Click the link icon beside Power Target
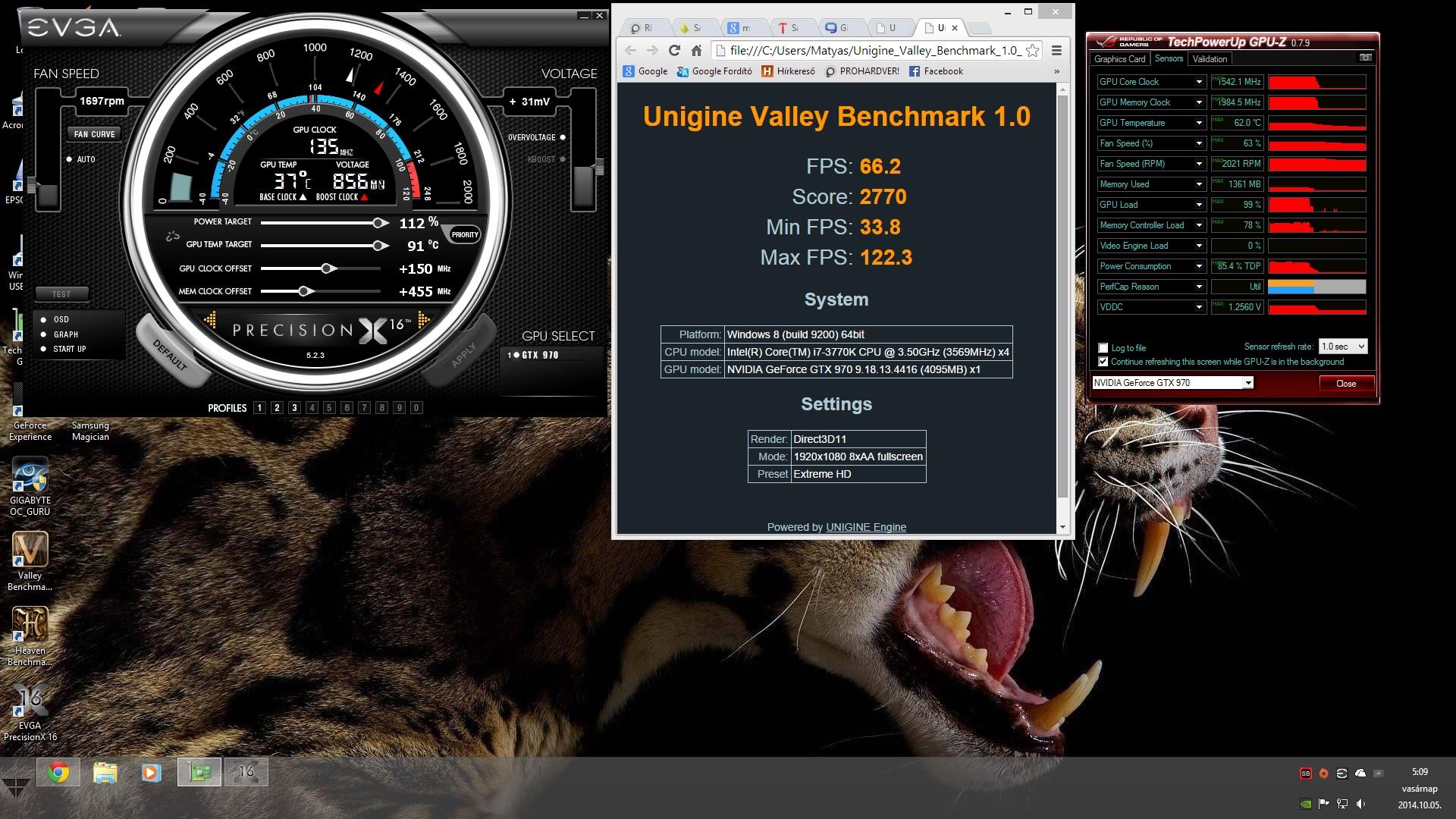This screenshot has height=819, width=1456. click(x=173, y=237)
